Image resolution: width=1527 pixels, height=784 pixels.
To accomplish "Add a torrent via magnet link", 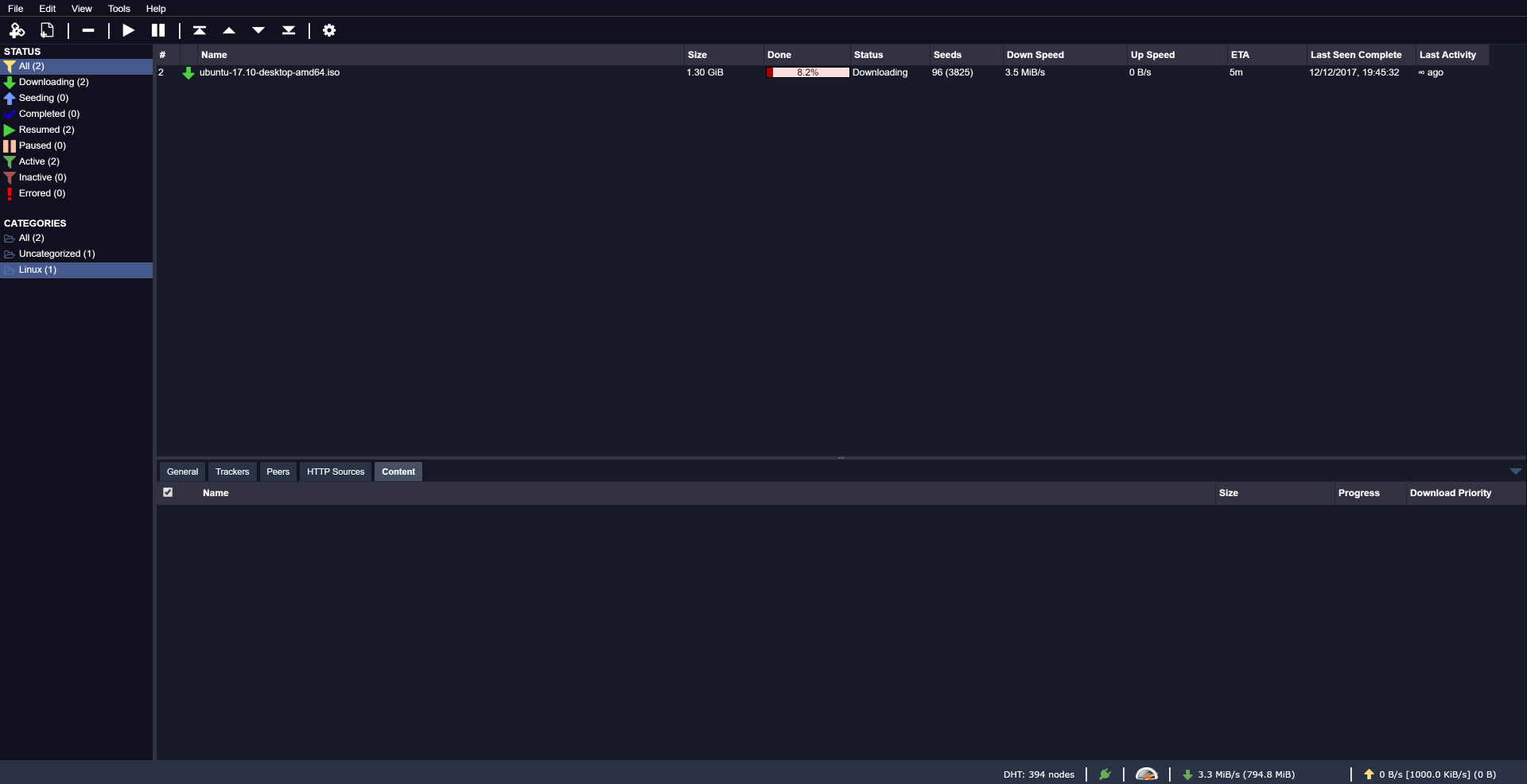I will point(17,30).
